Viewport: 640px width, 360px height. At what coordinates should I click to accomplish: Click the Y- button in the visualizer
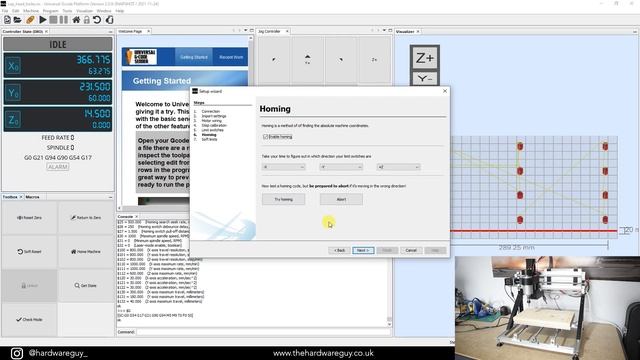point(424,78)
